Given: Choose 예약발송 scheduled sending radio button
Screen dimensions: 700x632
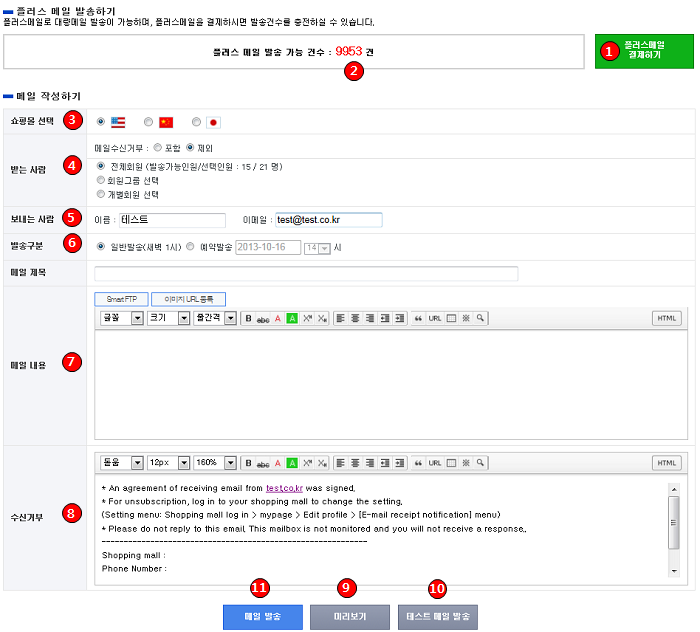Looking at the screenshot, I should click(191, 247).
